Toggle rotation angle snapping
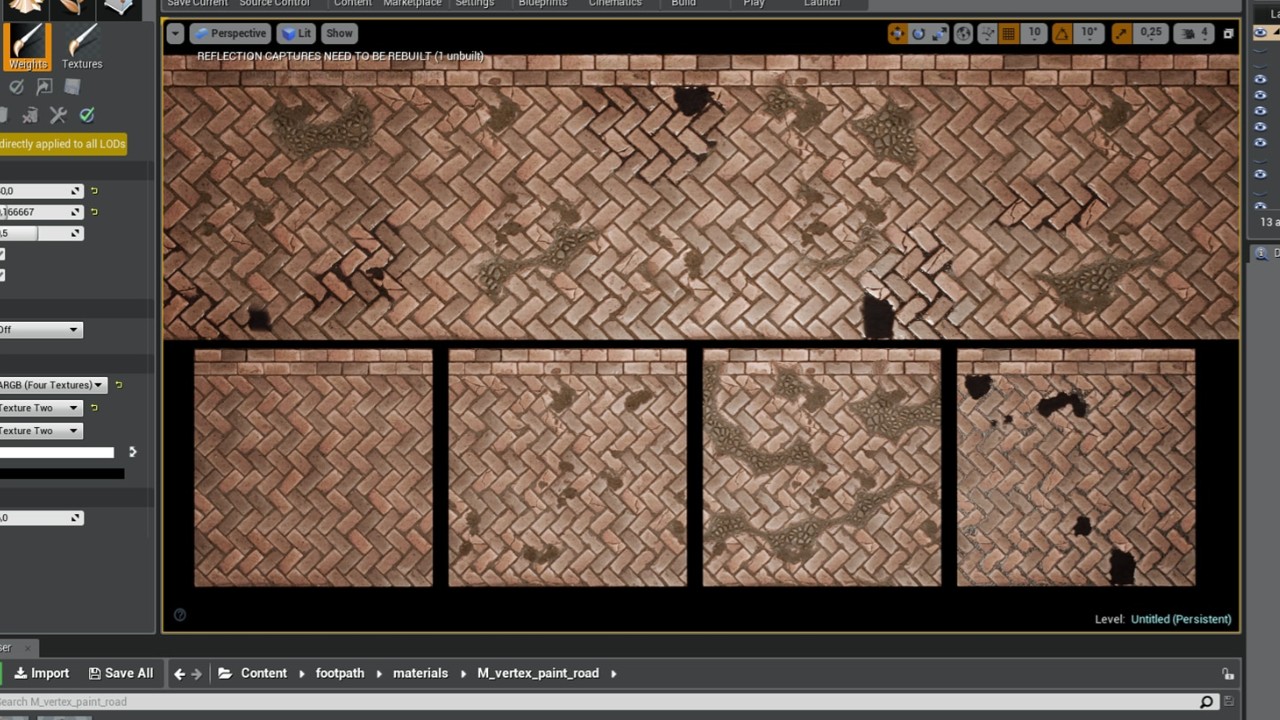 [1063, 34]
